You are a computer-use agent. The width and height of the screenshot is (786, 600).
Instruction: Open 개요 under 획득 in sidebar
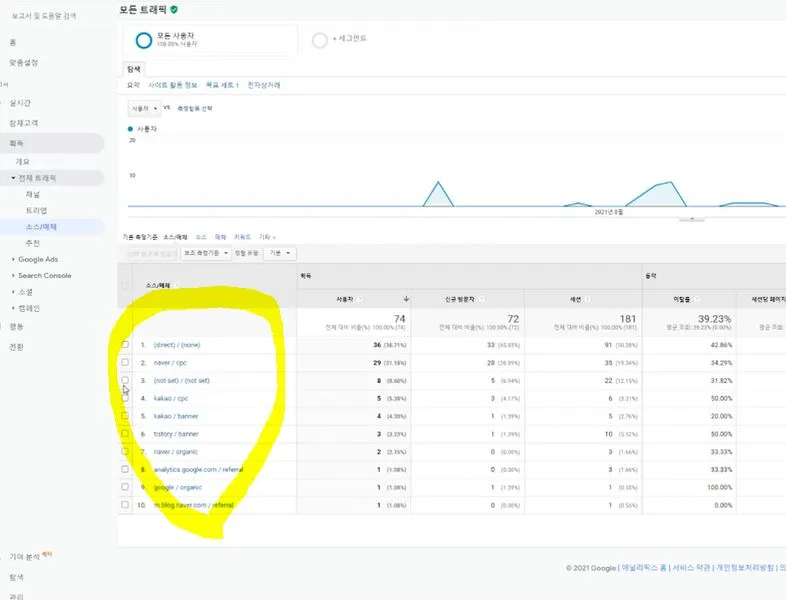(x=22, y=161)
